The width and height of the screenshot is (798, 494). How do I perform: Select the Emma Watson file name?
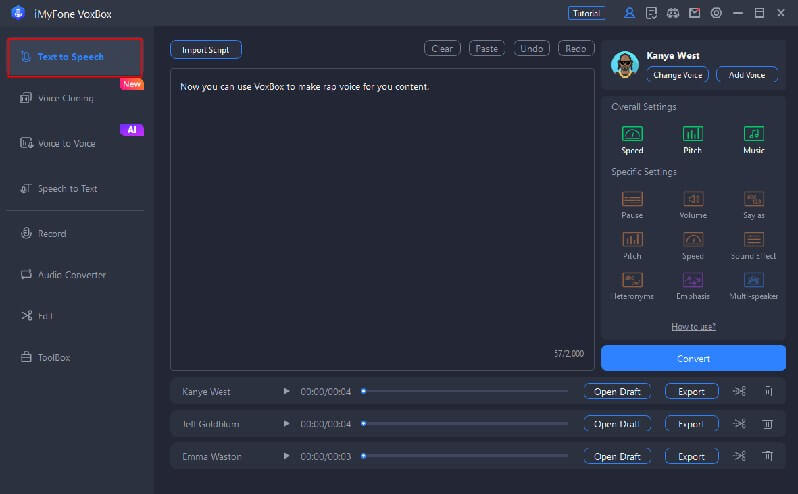(x=212, y=456)
